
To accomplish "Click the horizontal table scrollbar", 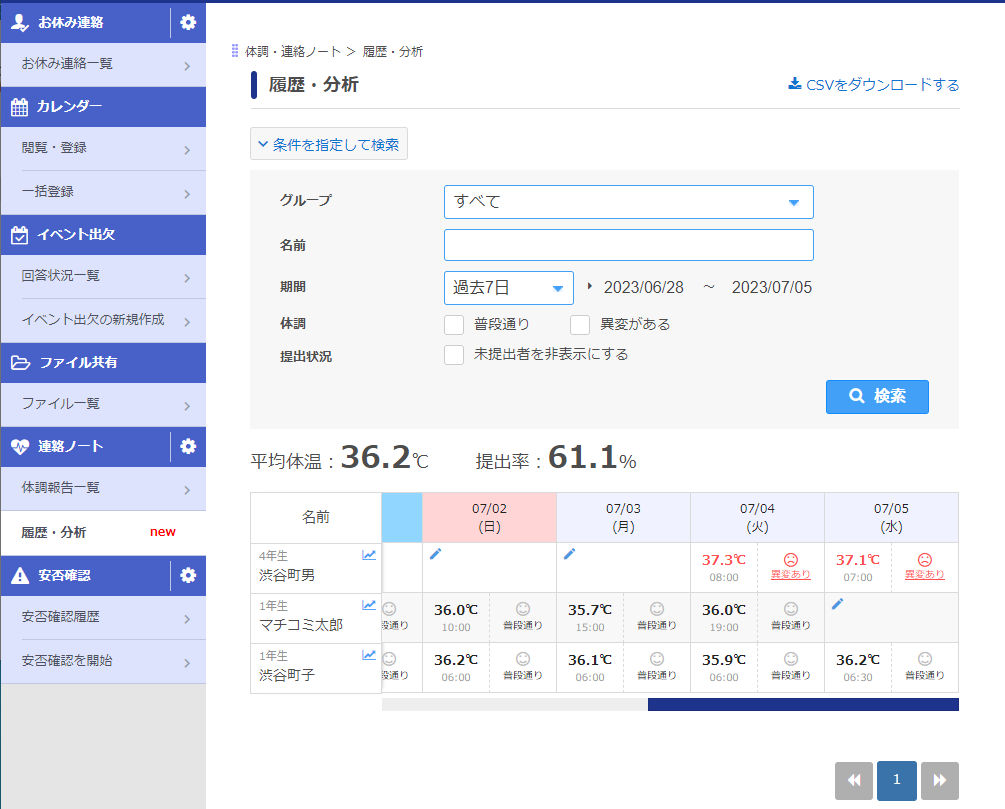I will pyautogui.click(x=802, y=705).
